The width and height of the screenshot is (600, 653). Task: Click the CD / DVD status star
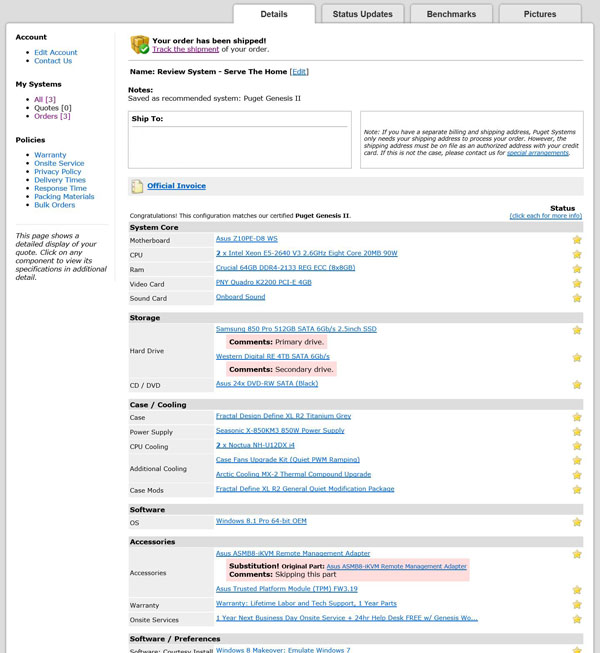click(x=577, y=384)
